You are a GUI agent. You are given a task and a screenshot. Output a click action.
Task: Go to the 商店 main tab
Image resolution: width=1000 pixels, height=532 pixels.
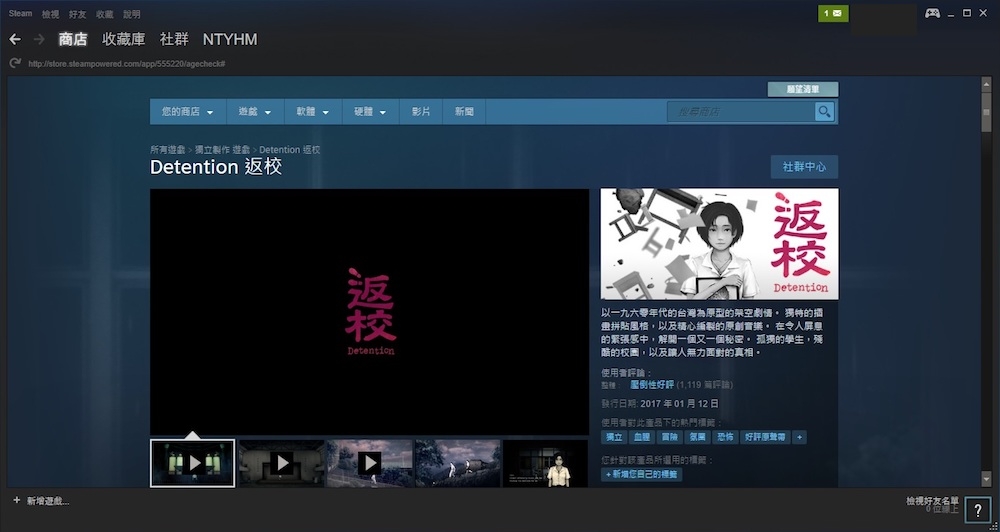point(73,40)
